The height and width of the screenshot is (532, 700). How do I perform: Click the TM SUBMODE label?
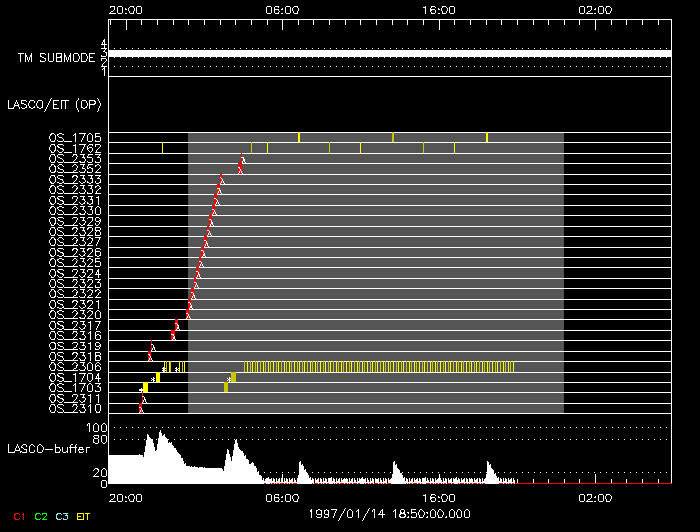coord(57,58)
